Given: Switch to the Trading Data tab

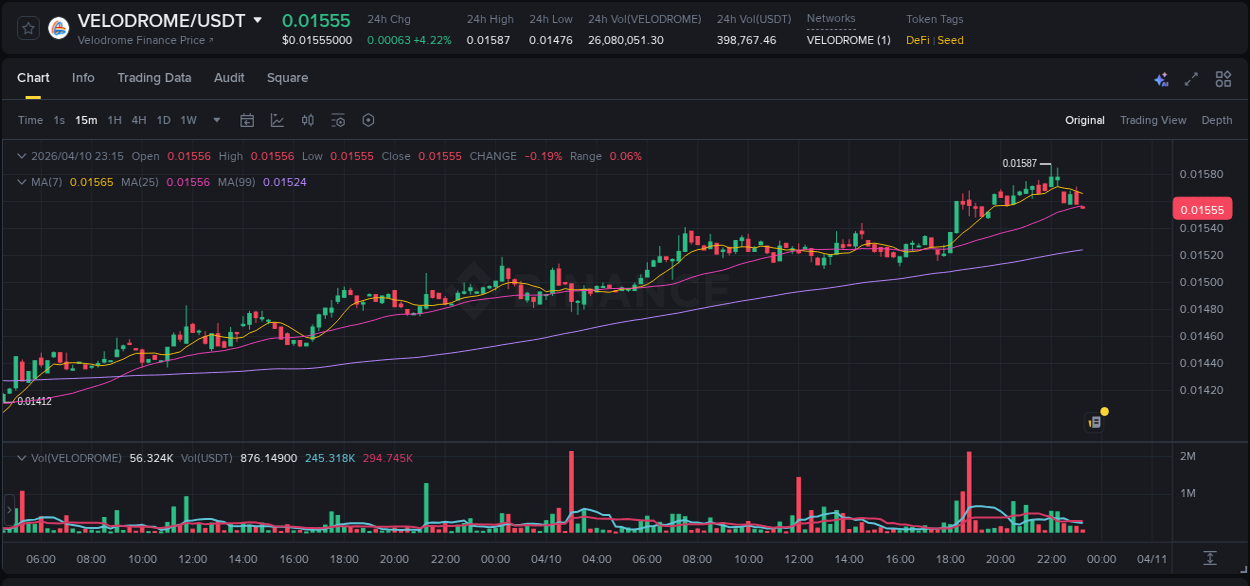Looking at the screenshot, I should 154,77.
